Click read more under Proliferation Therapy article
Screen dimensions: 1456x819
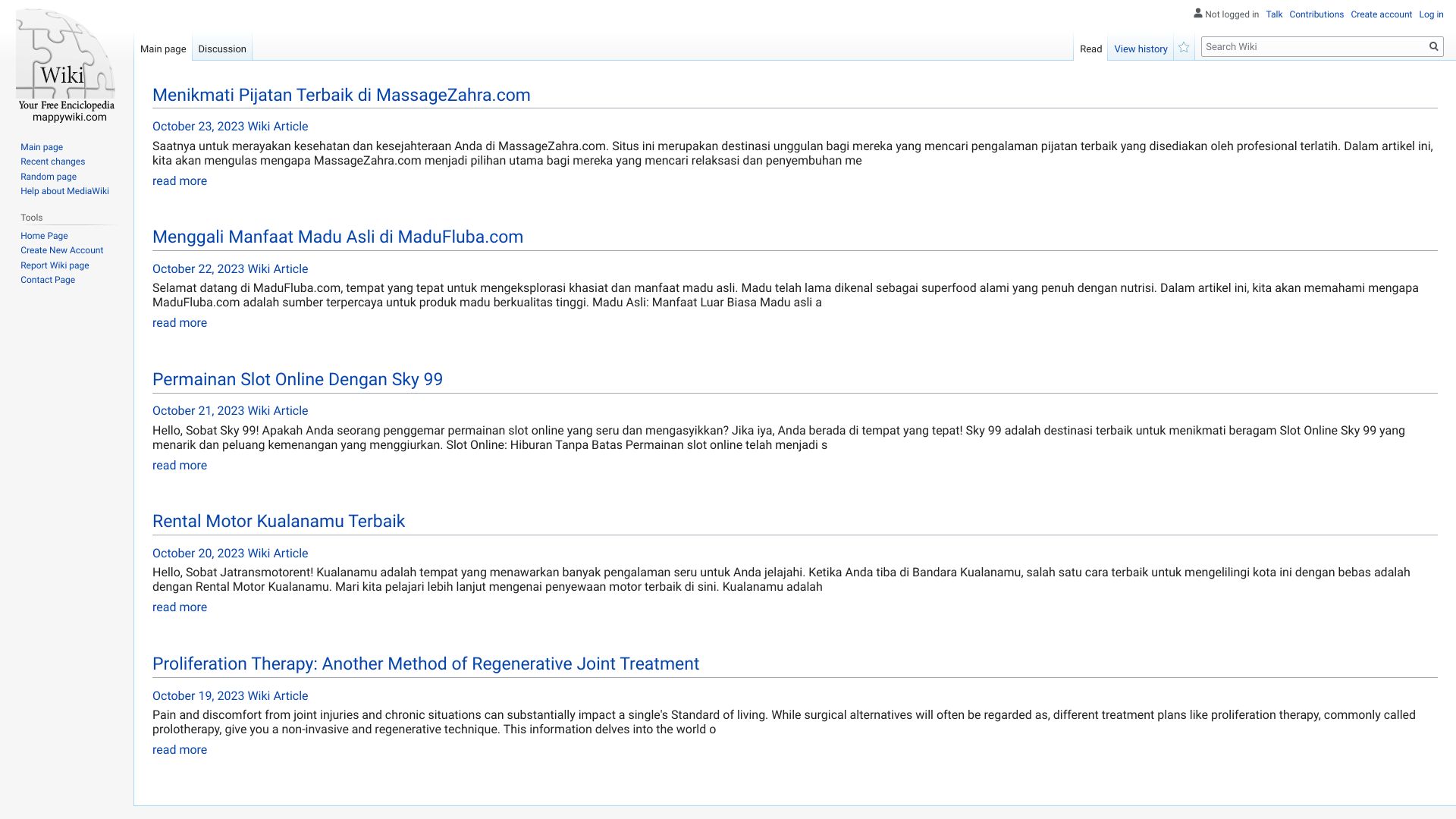(180, 750)
